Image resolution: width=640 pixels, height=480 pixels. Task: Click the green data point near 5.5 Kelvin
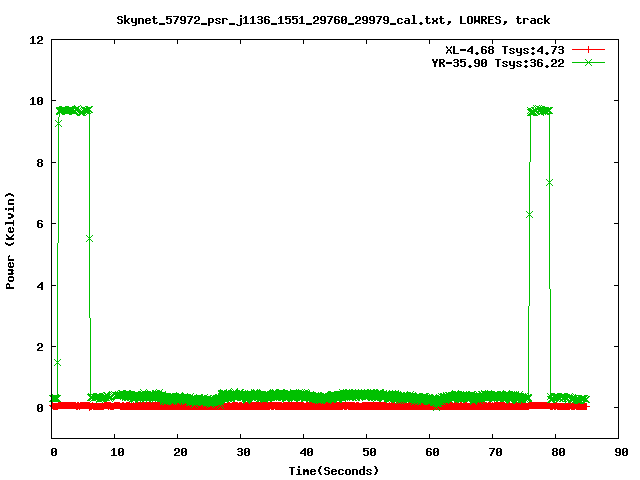(x=89, y=239)
